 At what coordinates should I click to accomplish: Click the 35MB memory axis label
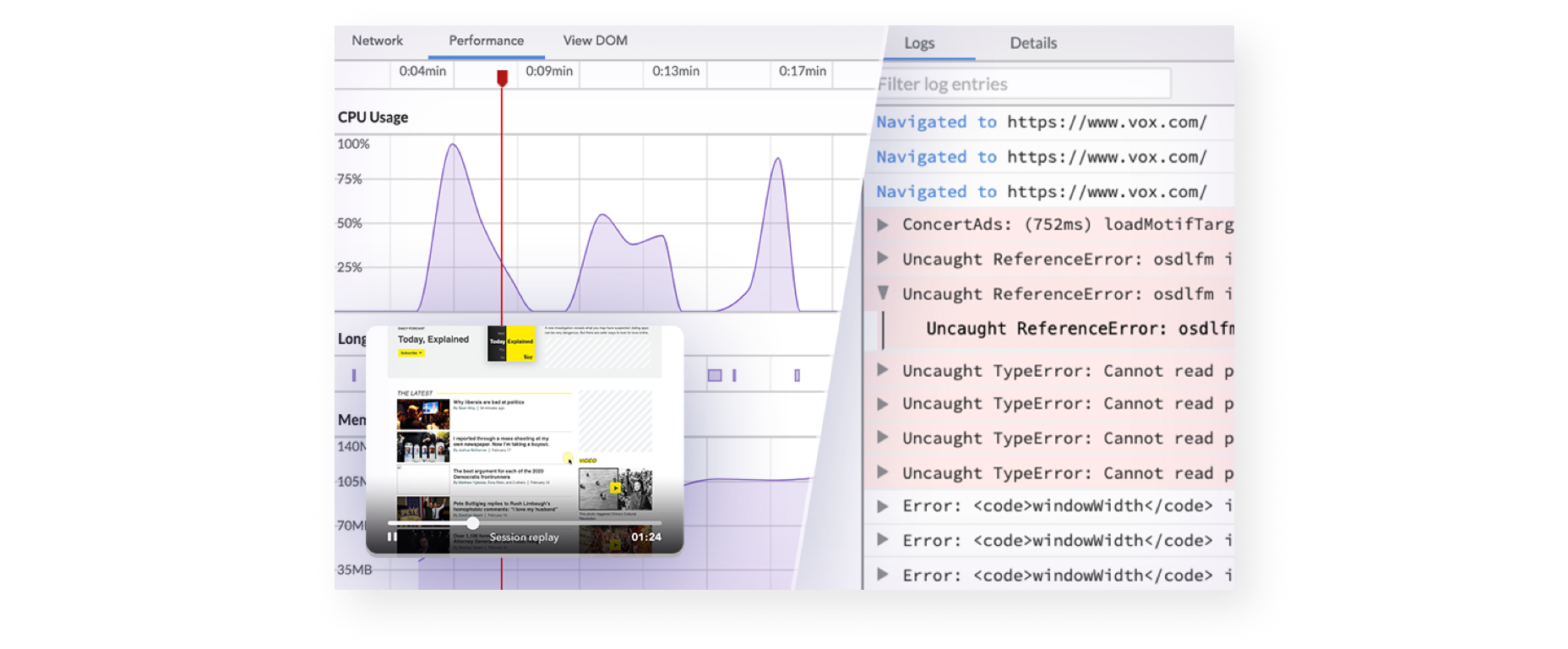[354, 570]
